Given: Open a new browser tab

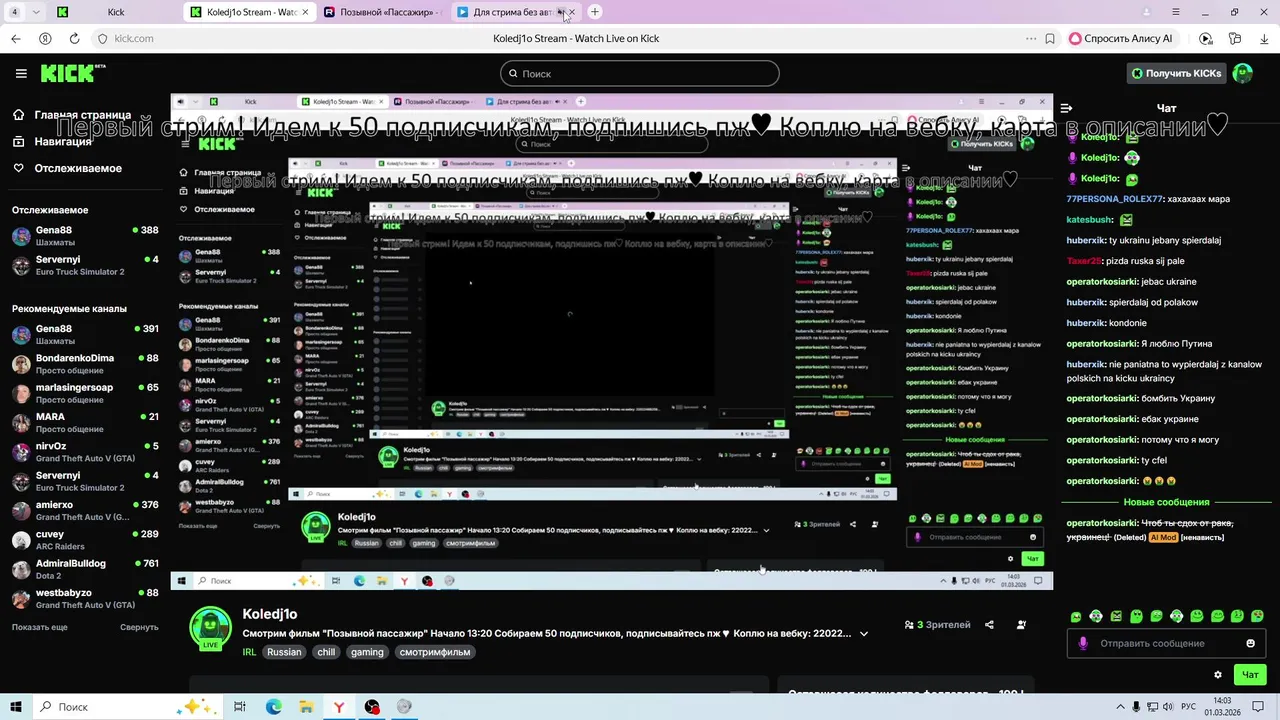Looking at the screenshot, I should coord(595,12).
